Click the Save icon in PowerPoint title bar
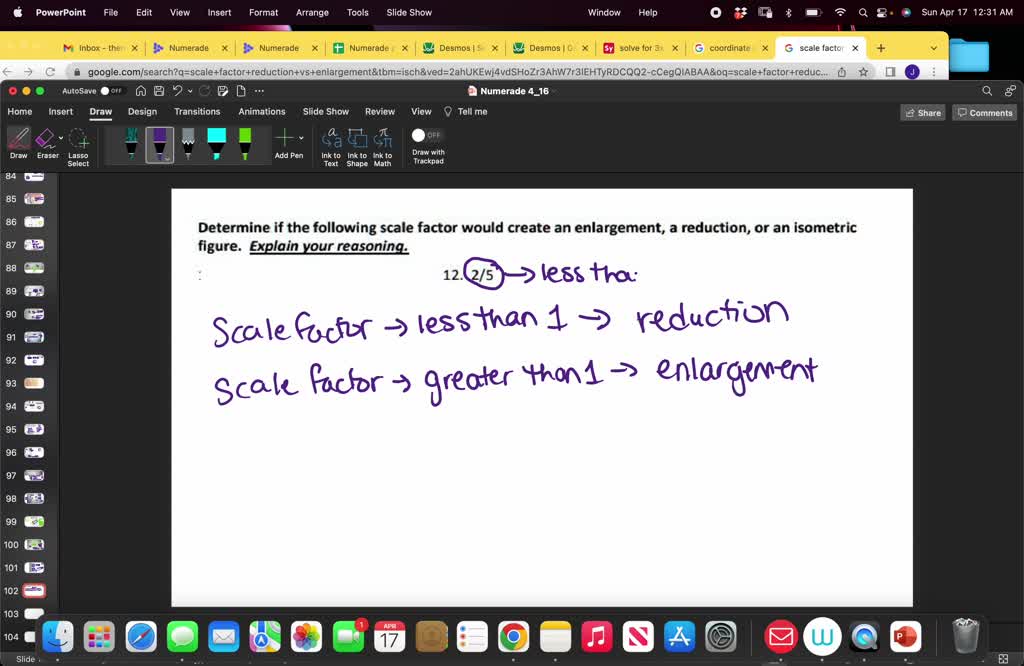 point(159,91)
